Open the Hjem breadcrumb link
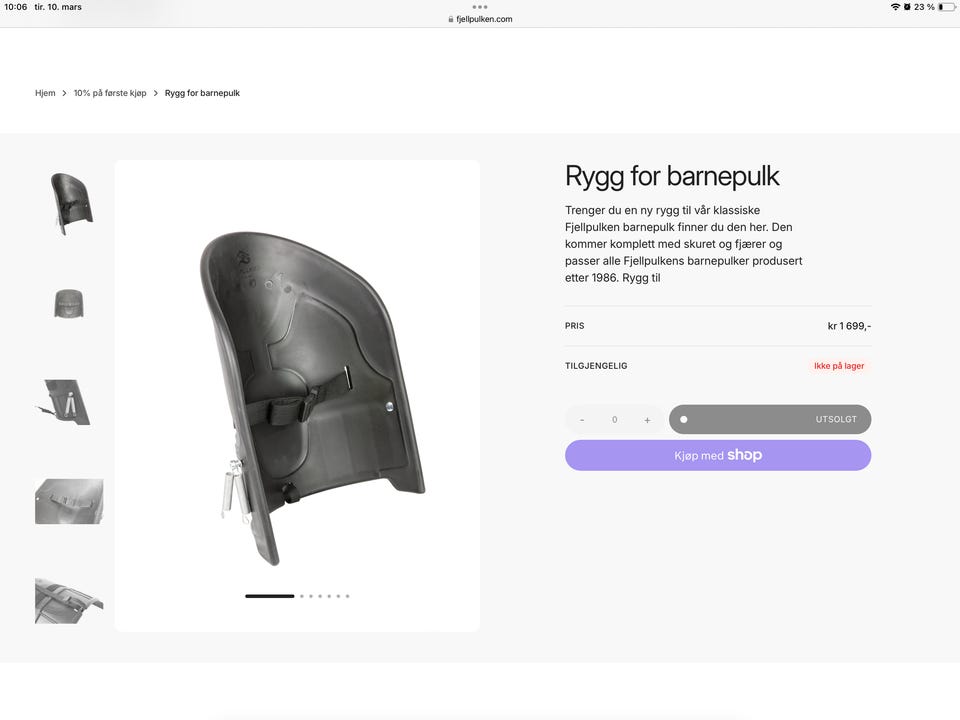 (45, 93)
